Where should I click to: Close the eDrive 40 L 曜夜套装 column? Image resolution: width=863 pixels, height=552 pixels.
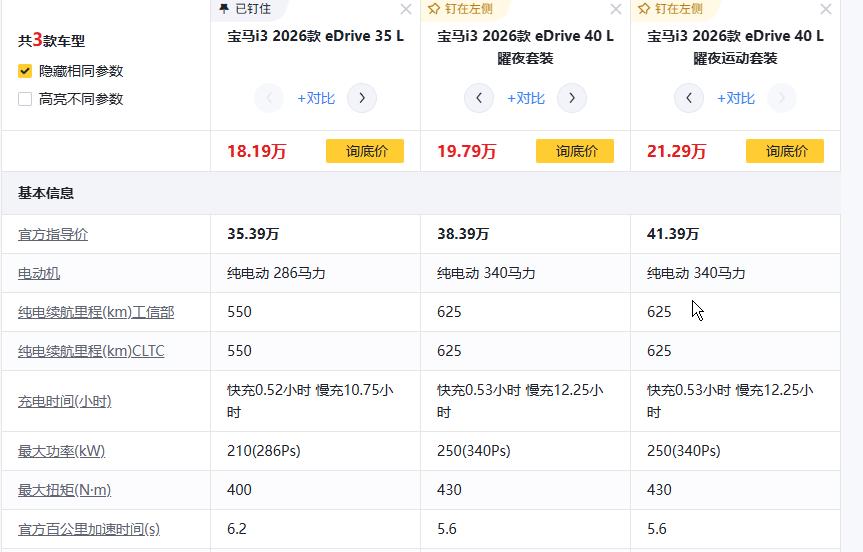(615, 10)
